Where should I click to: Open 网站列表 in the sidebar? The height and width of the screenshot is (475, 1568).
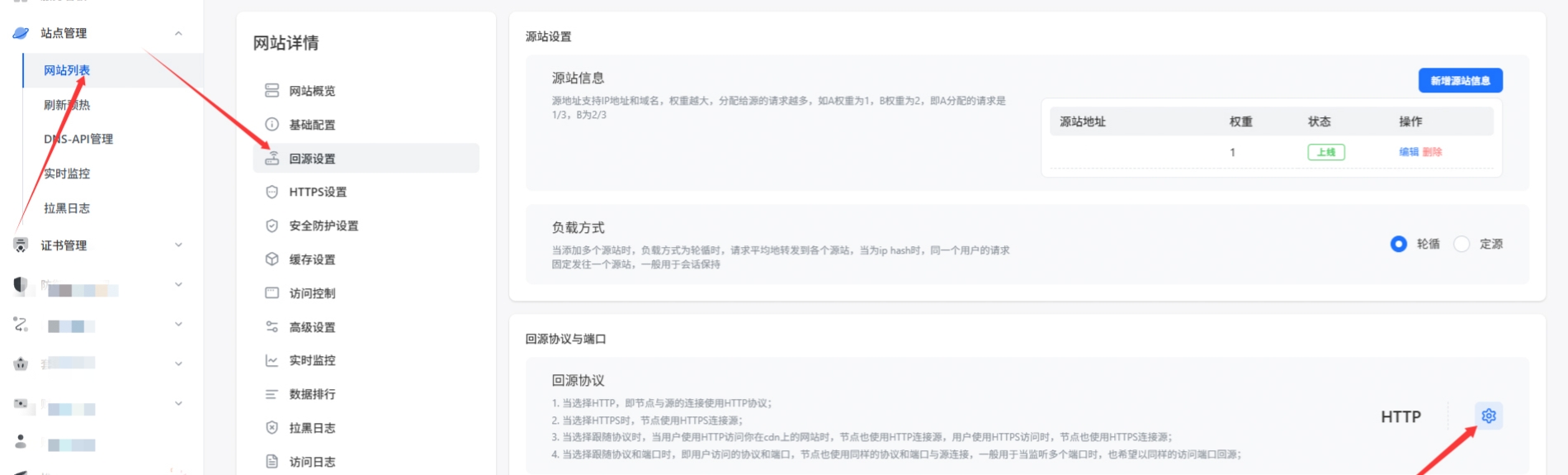point(67,71)
